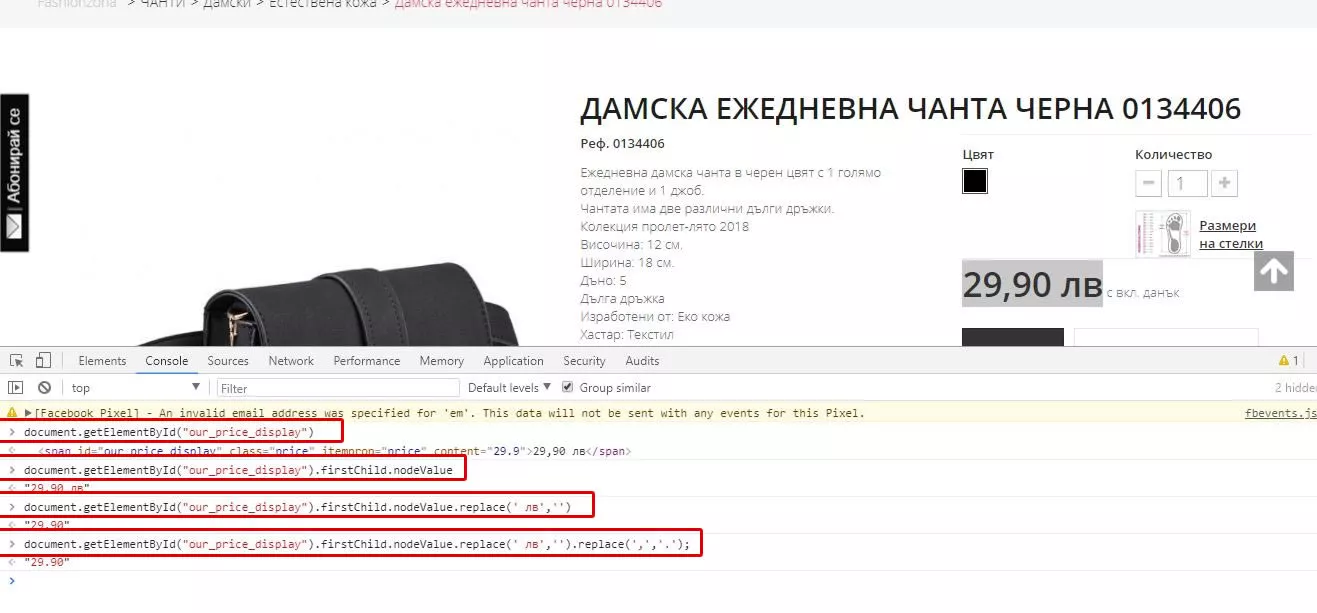Image resolution: width=1317 pixels, height=613 pixels.
Task: Click the Естествена кожа breadcrumb link
Action: (323, 4)
